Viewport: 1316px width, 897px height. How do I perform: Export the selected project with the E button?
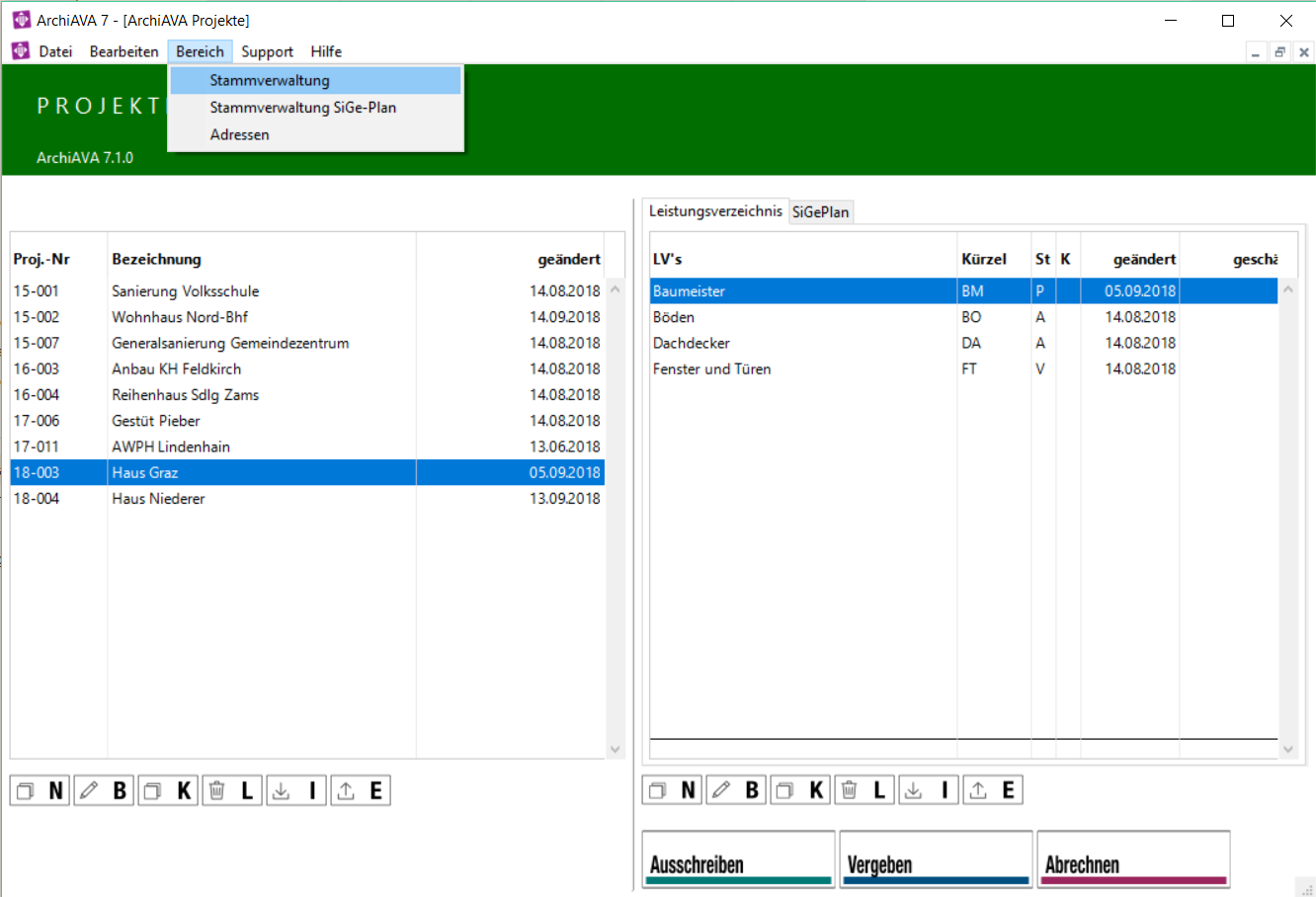click(x=361, y=790)
